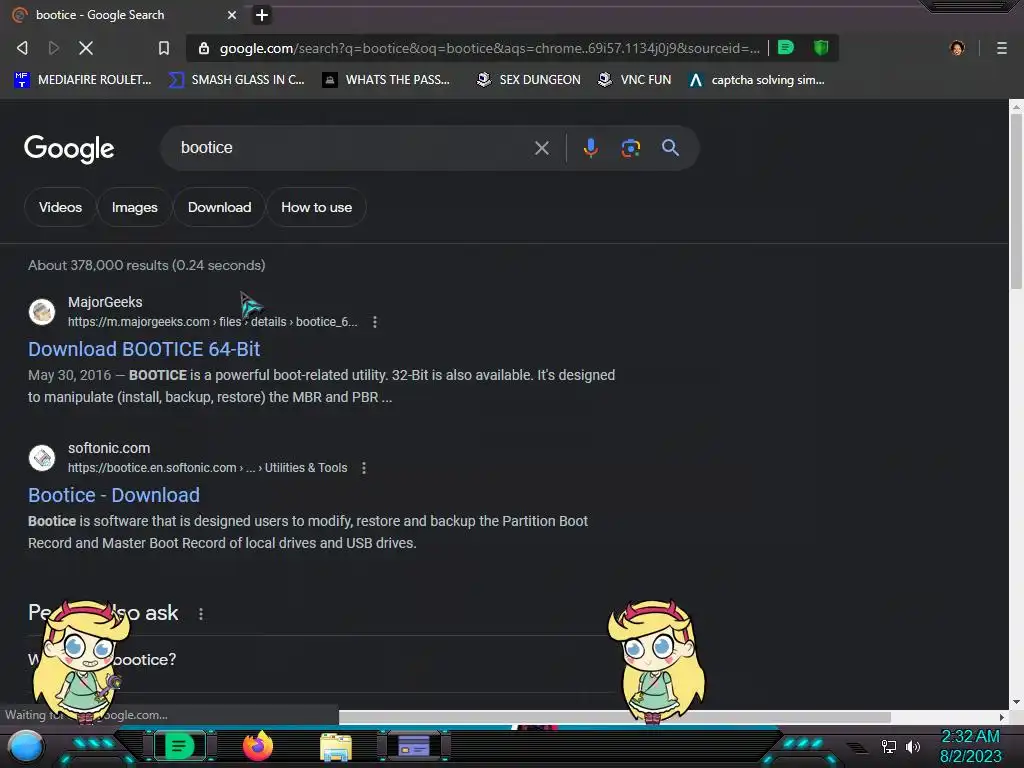Filter results by Videos

[60, 207]
